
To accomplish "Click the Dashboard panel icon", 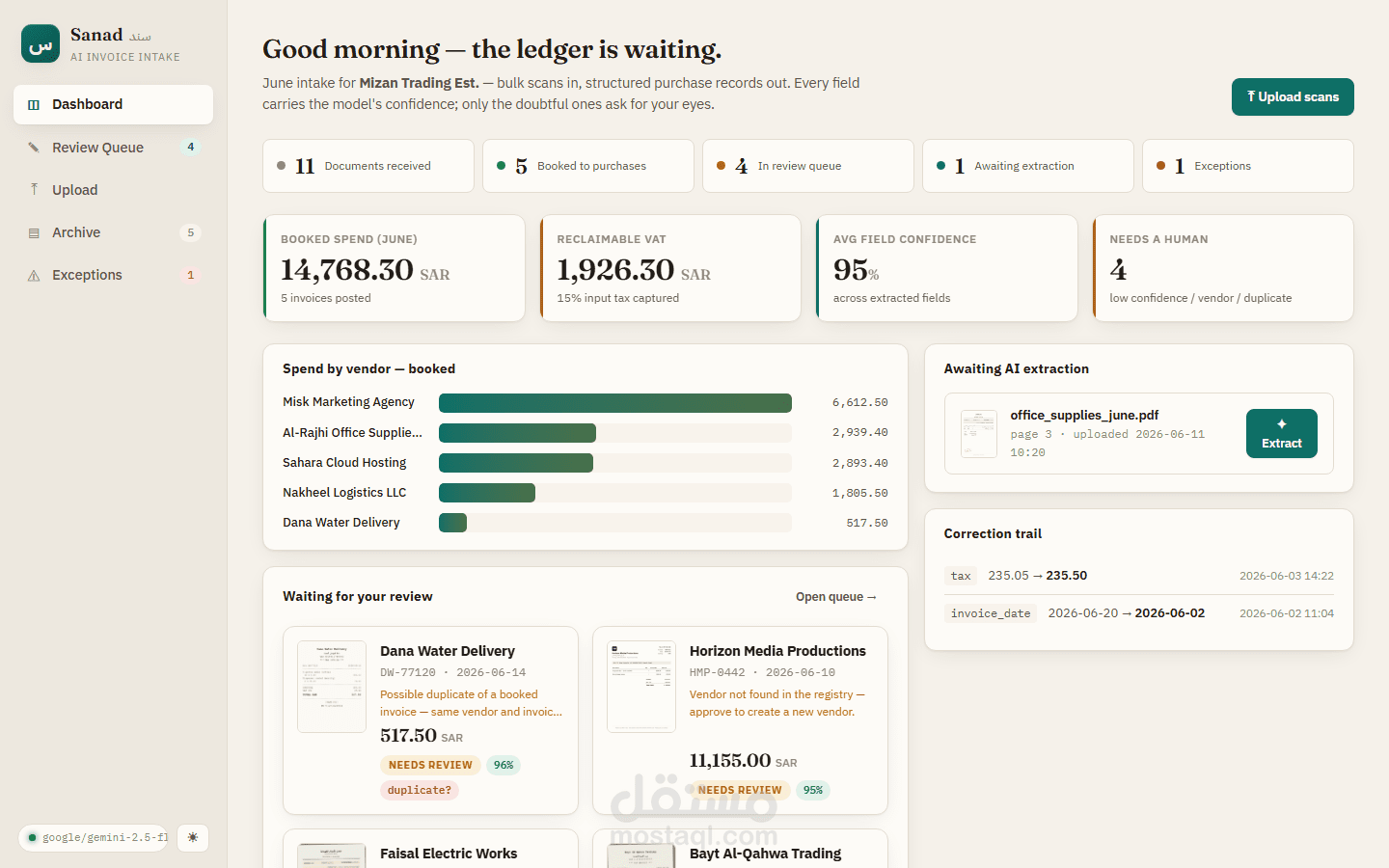I will click(x=34, y=104).
